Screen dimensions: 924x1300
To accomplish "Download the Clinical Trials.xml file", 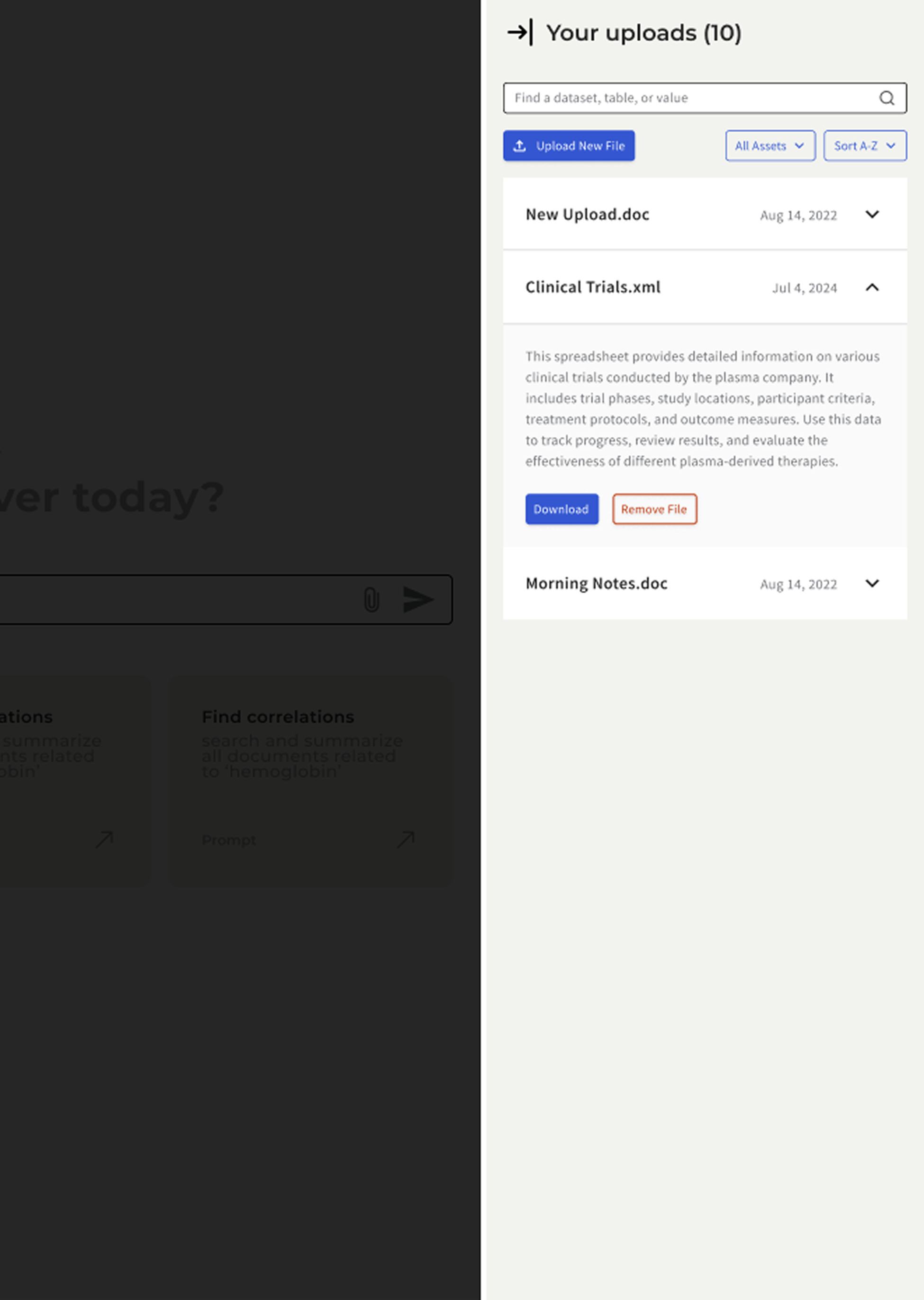I will (x=561, y=509).
